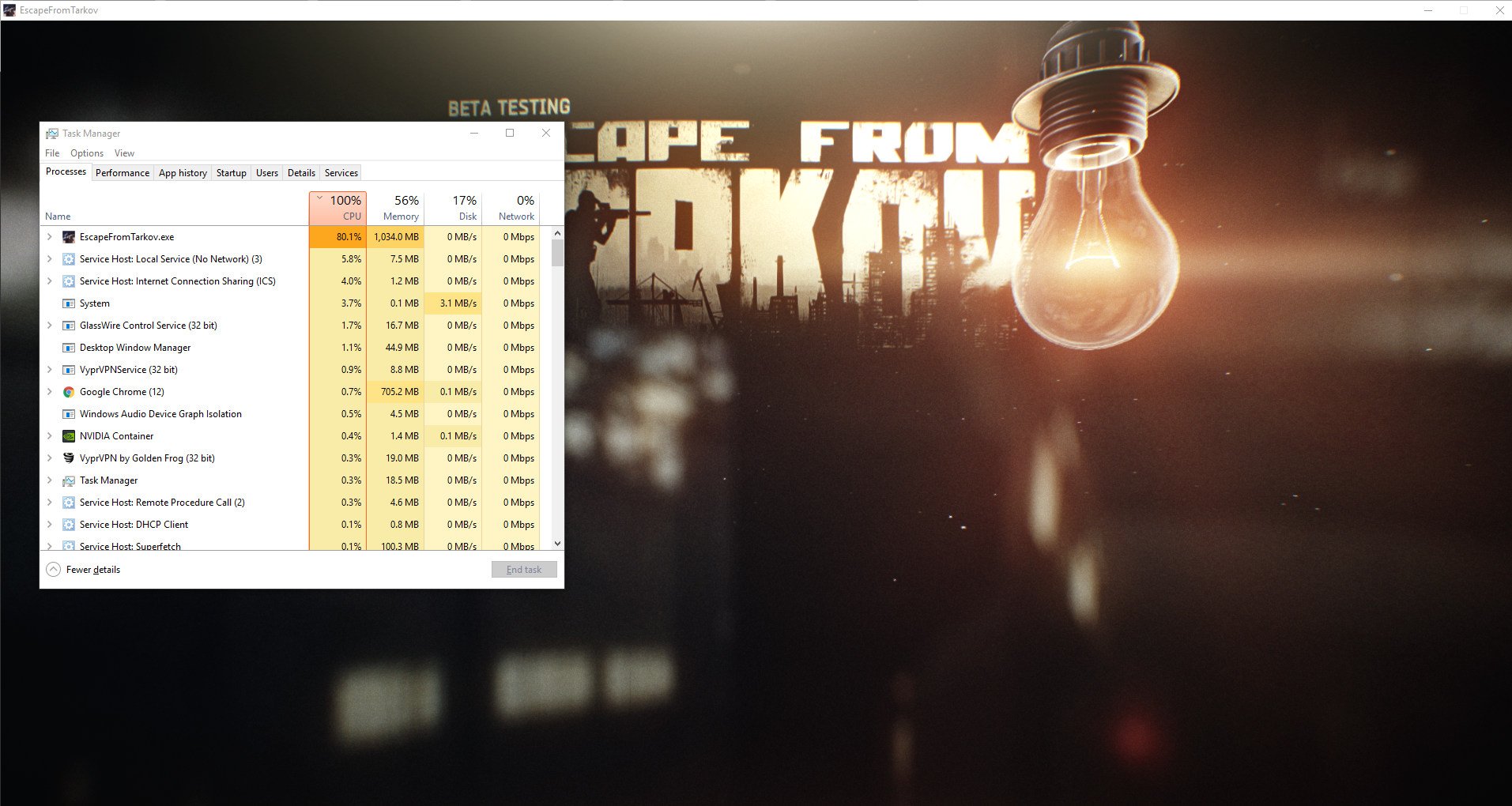Click the VyprVPN by Golden Frog icon
The height and width of the screenshot is (806, 1512).
point(69,458)
